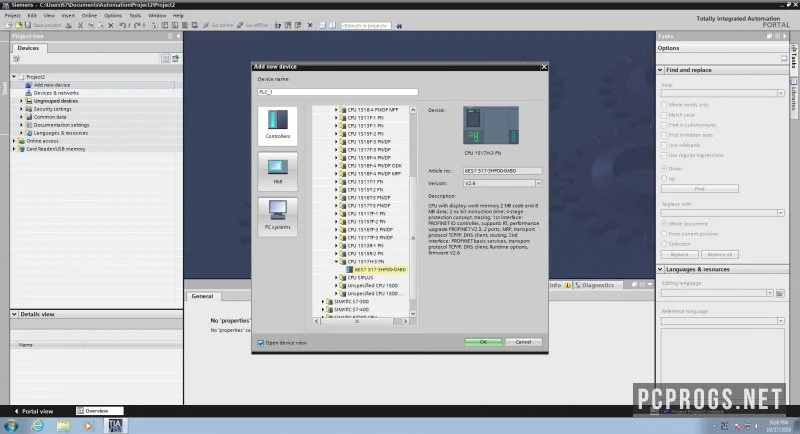The width and height of the screenshot is (800, 434).
Task: Toggle Match case checkbox
Action: 664,115
